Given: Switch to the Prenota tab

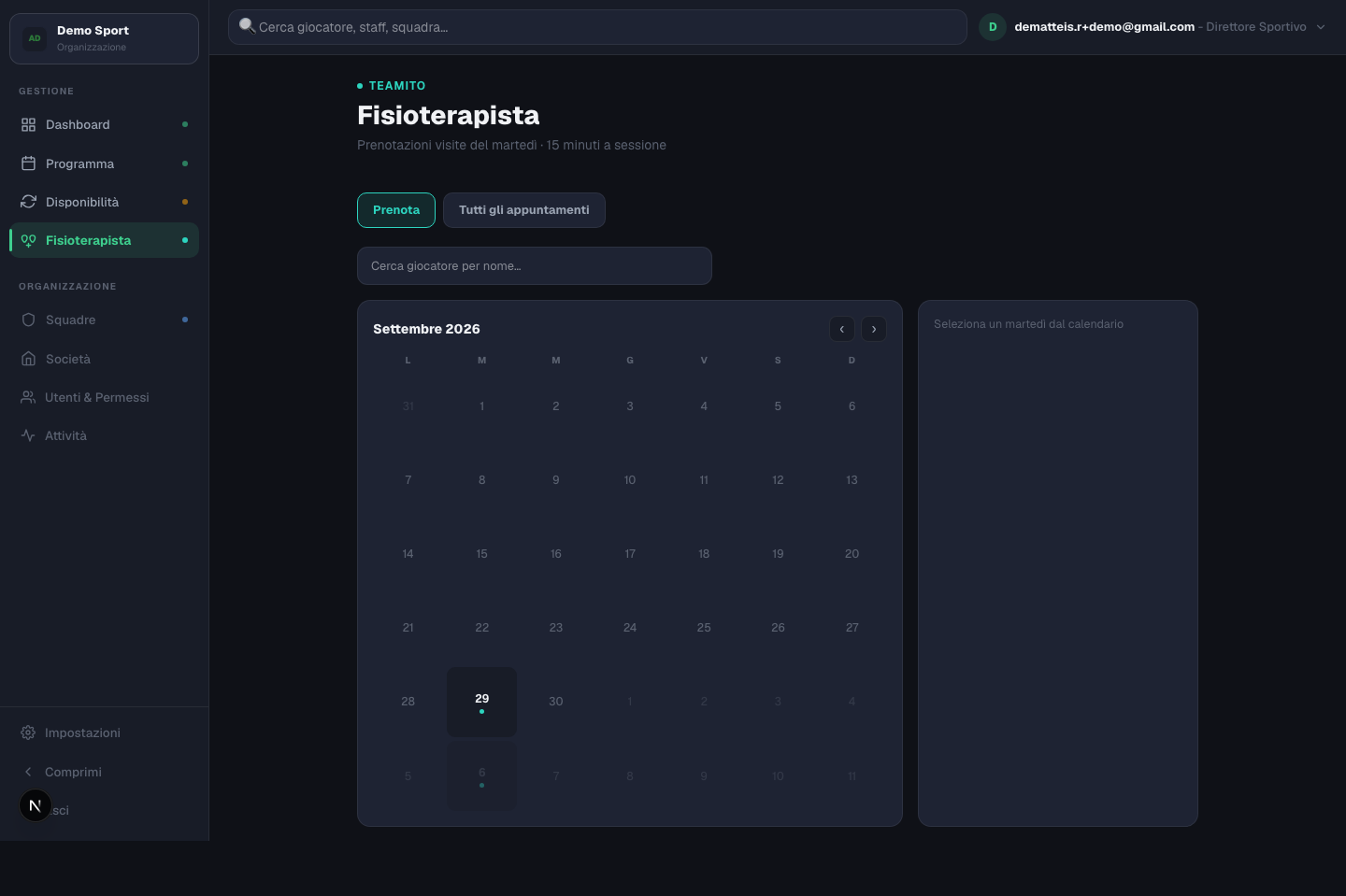Looking at the screenshot, I should [x=396, y=210].
